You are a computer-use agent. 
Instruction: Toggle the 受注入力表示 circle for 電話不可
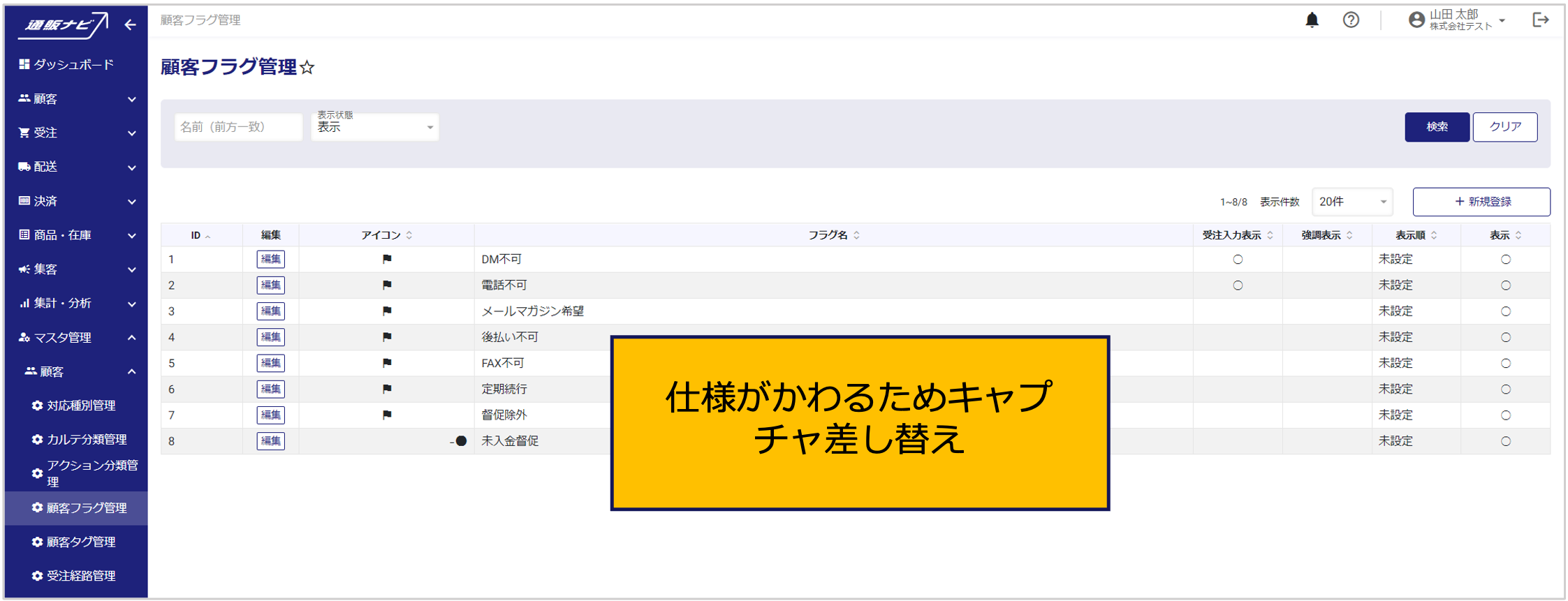click(x=1238, y=285)
